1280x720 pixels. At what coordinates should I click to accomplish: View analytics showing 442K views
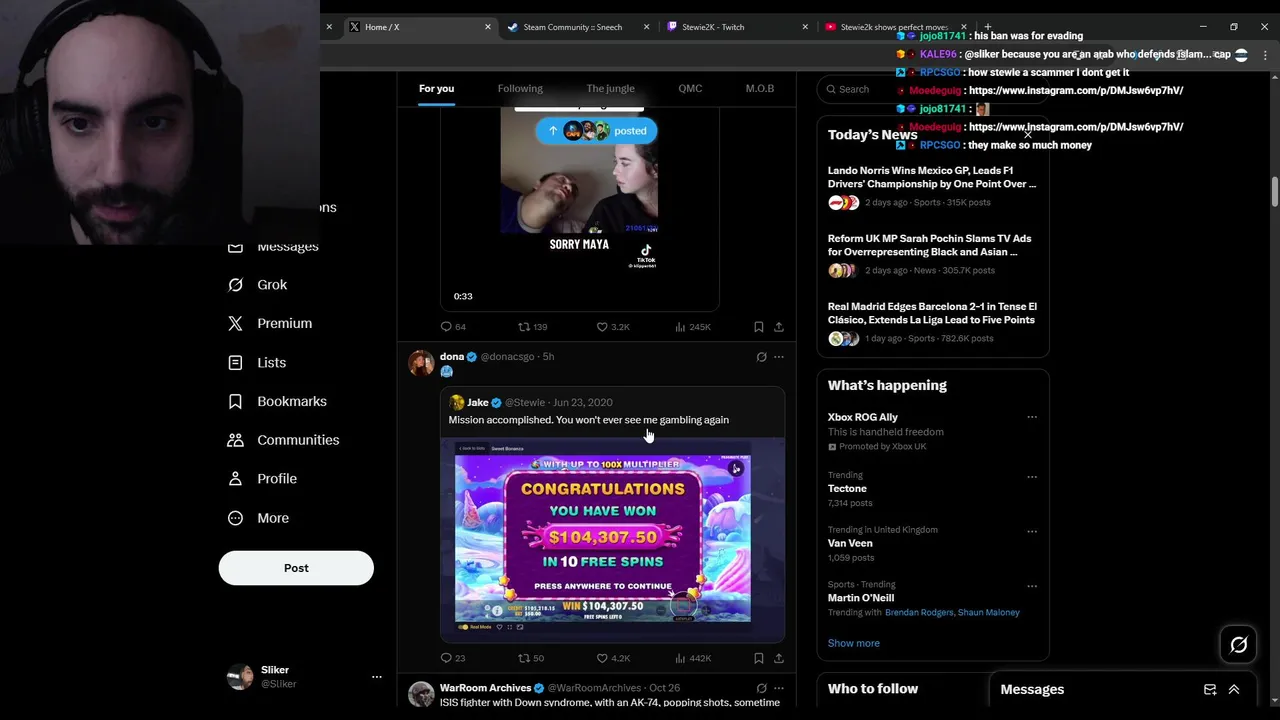(693, 658)
